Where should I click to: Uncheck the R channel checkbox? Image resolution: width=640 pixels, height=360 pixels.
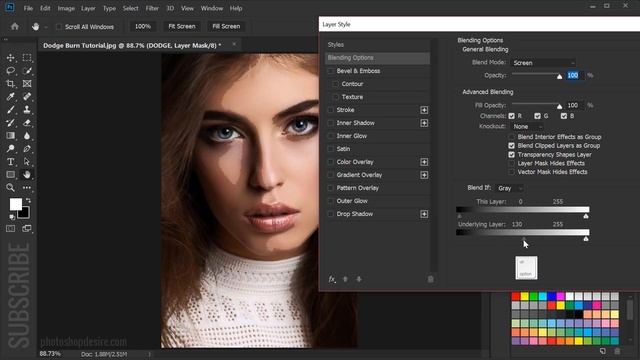point(511,116)
